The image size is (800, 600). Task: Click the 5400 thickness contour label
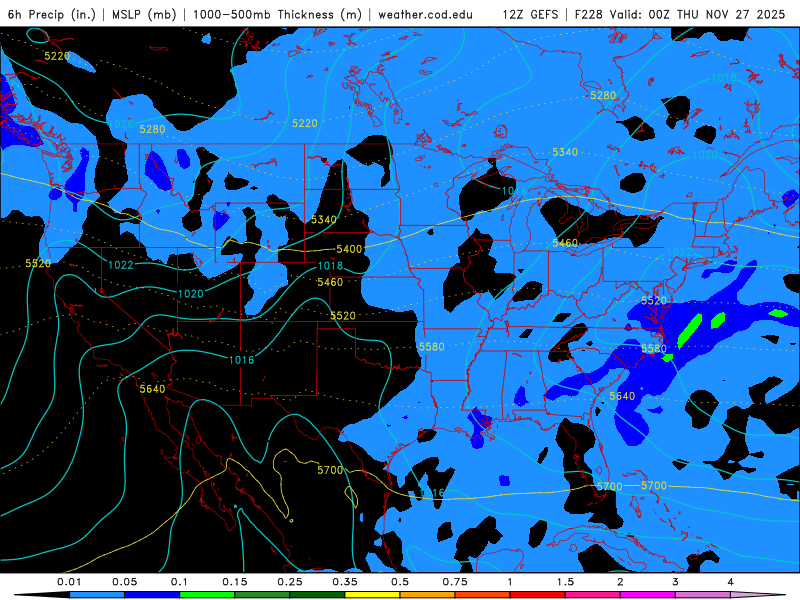349,249
